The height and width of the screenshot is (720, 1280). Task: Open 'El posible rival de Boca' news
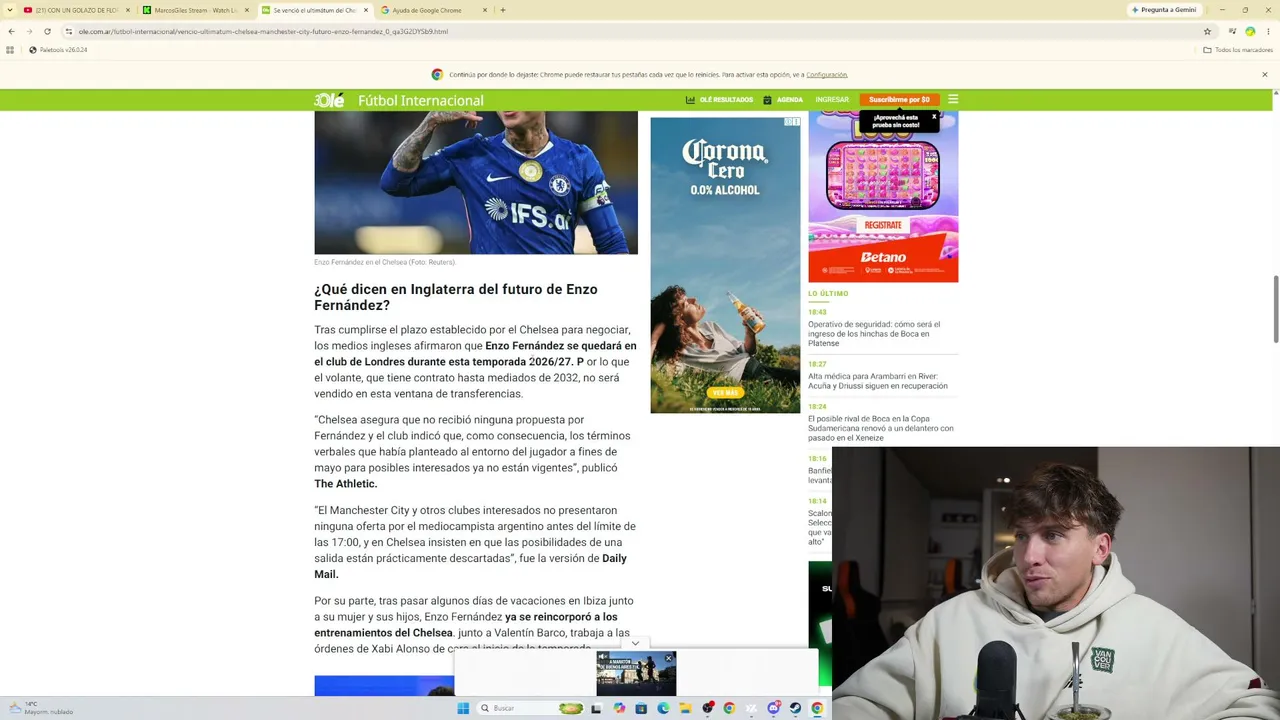point(881,428)
